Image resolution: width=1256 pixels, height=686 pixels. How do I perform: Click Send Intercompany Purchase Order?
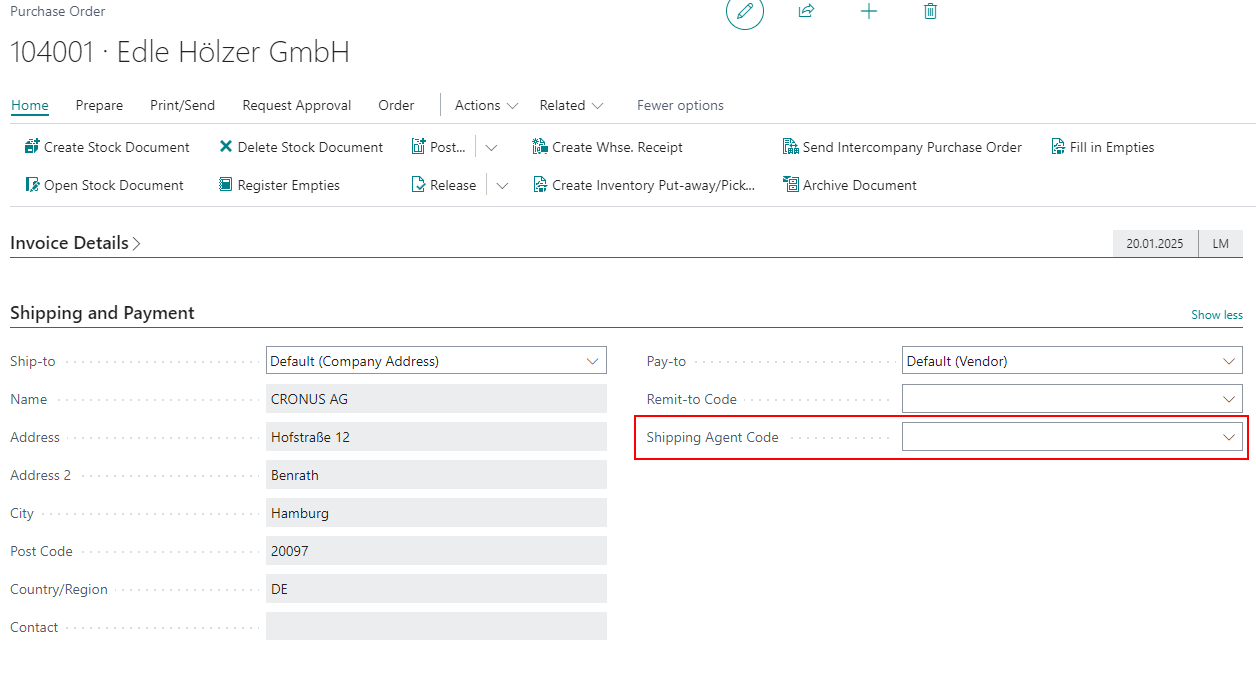(x=902, y=147)
